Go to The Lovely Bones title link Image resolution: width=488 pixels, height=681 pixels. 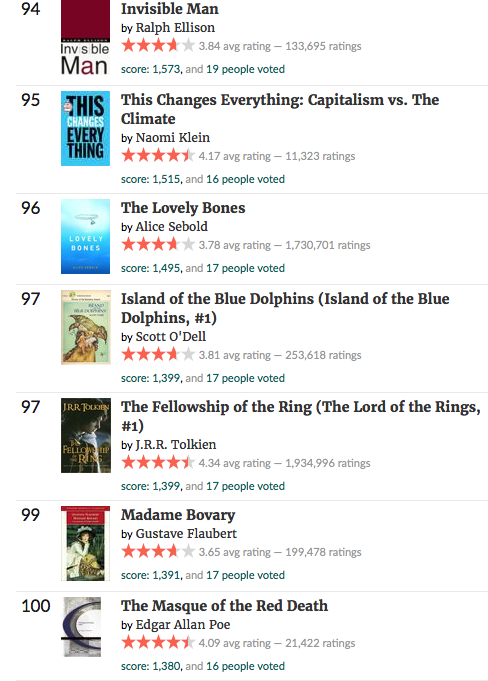(183, 208)
